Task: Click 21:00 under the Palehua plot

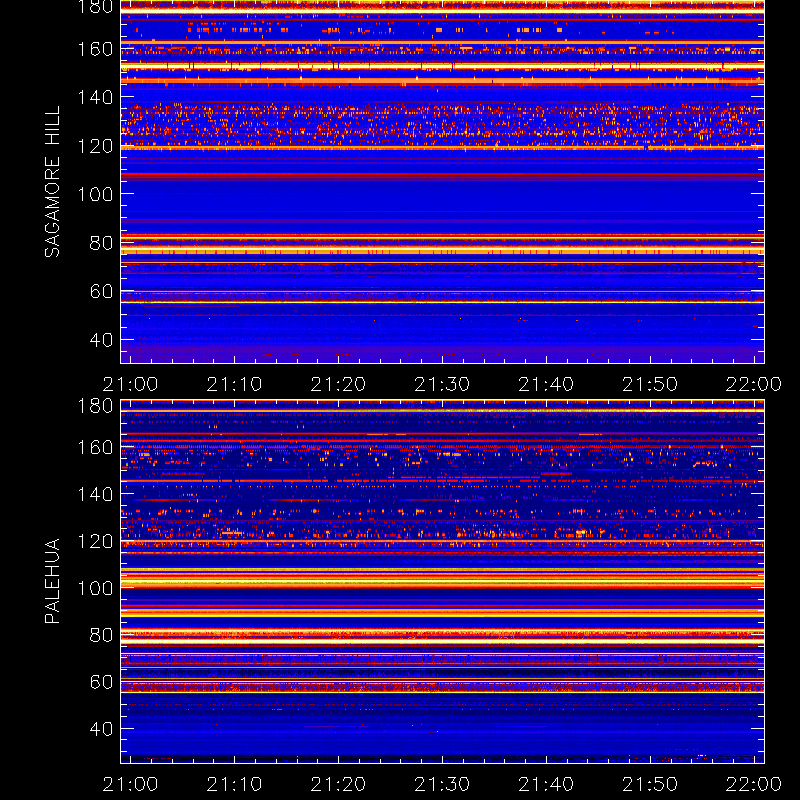Action: [130, 784]
